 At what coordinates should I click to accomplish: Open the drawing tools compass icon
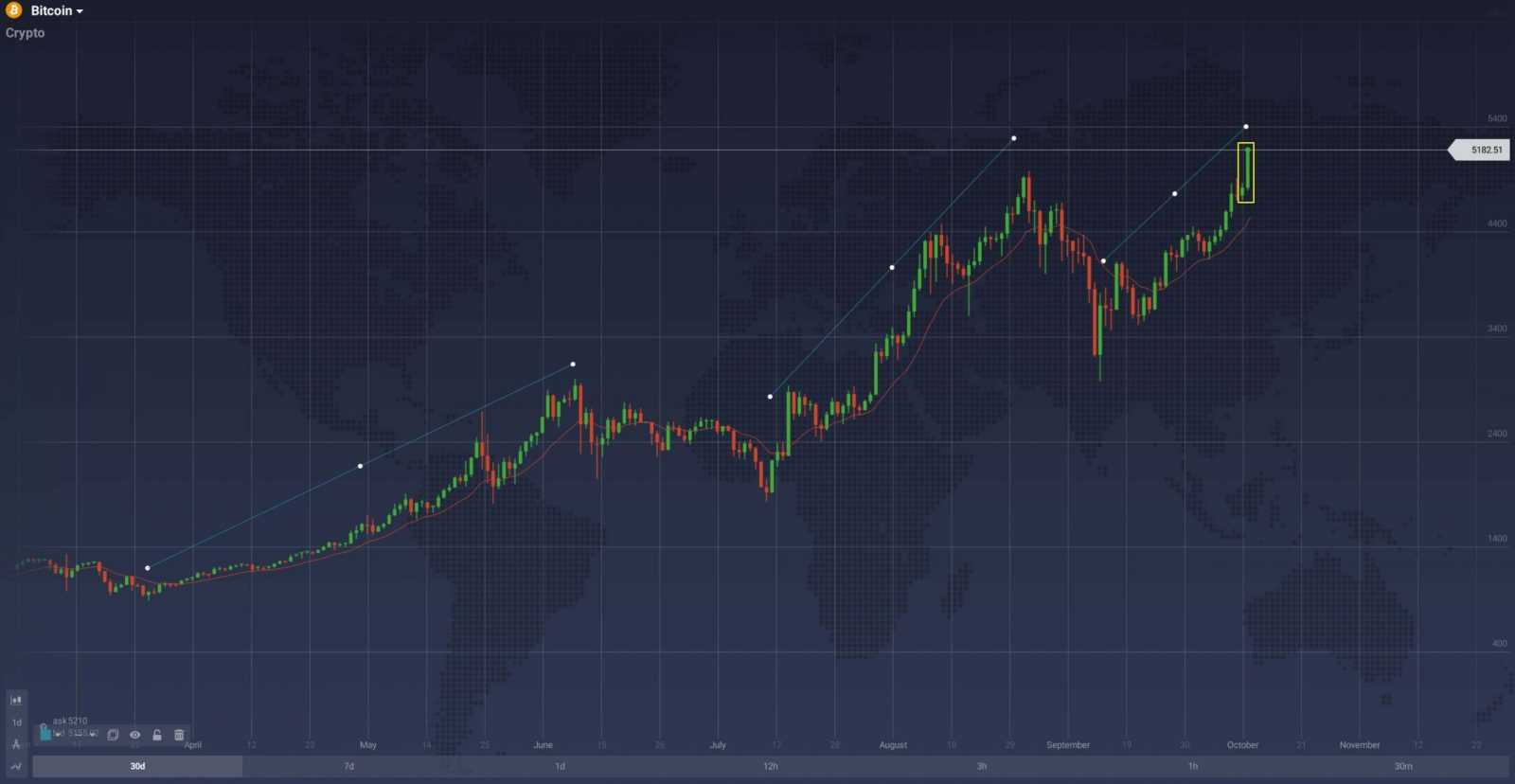pos(16,744)
